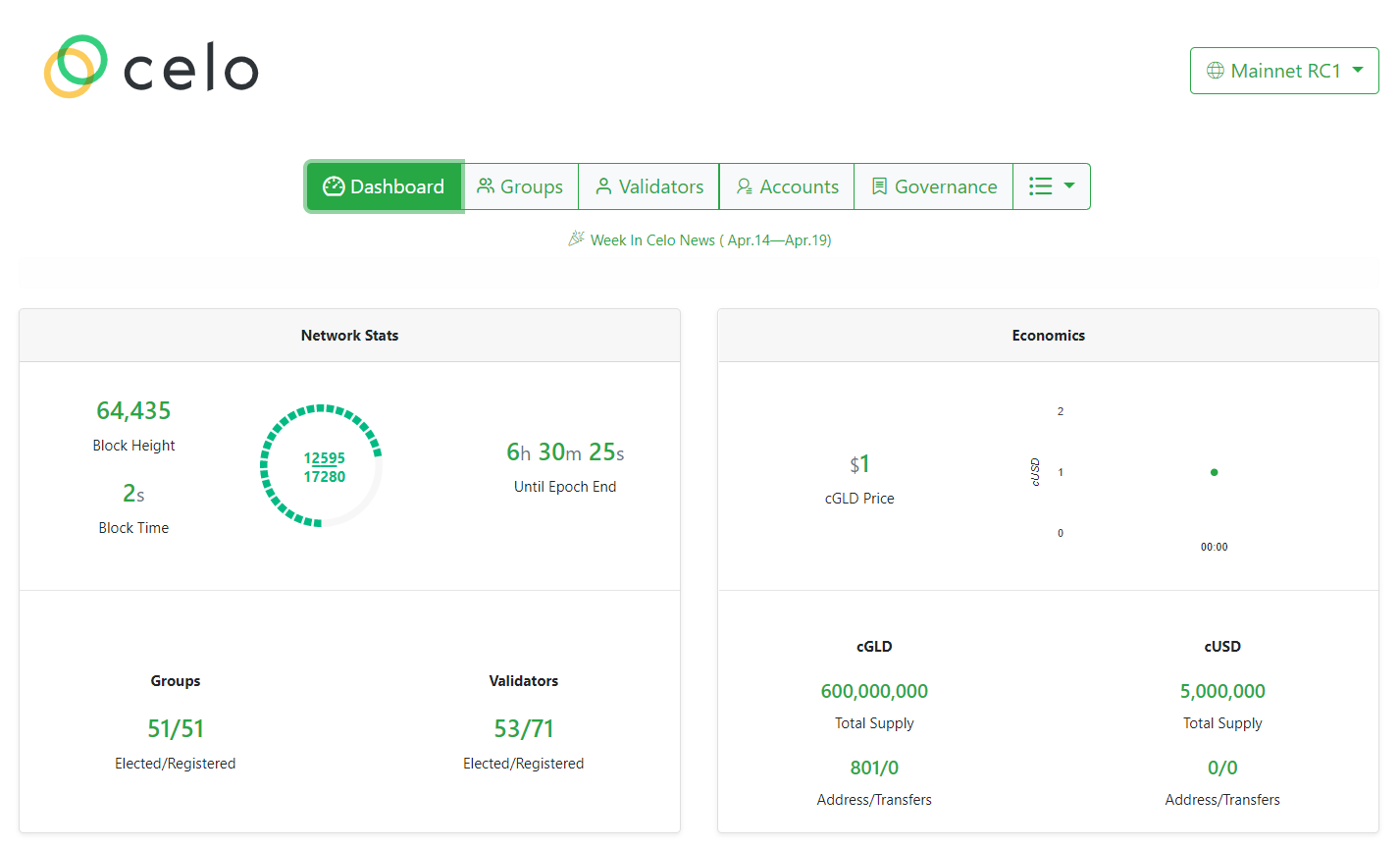This screenshot has height=848, width=1400.
Task: Click the Validators person icon
Action: tap(604, 186)
